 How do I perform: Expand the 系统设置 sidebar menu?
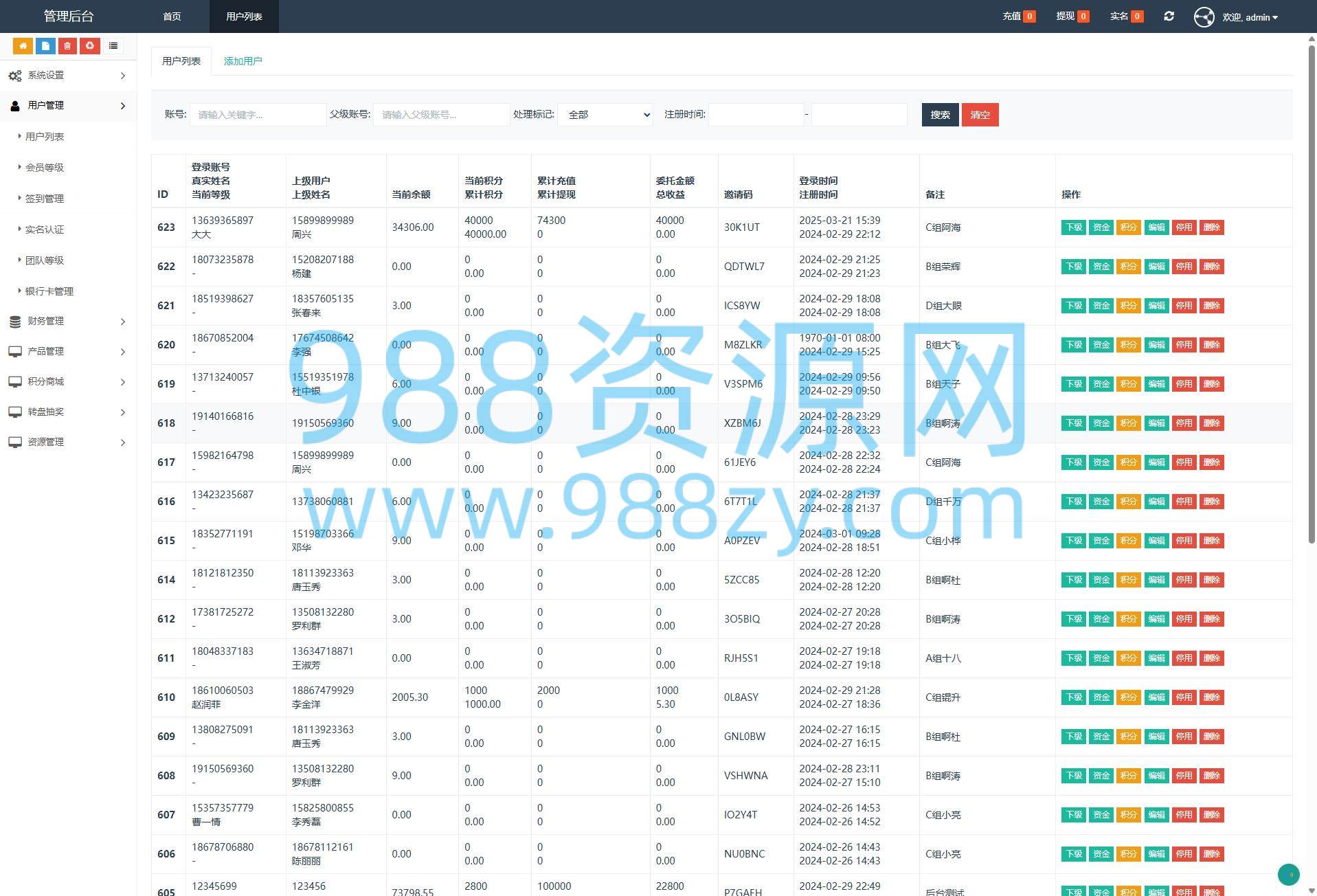tap(68, 76)
